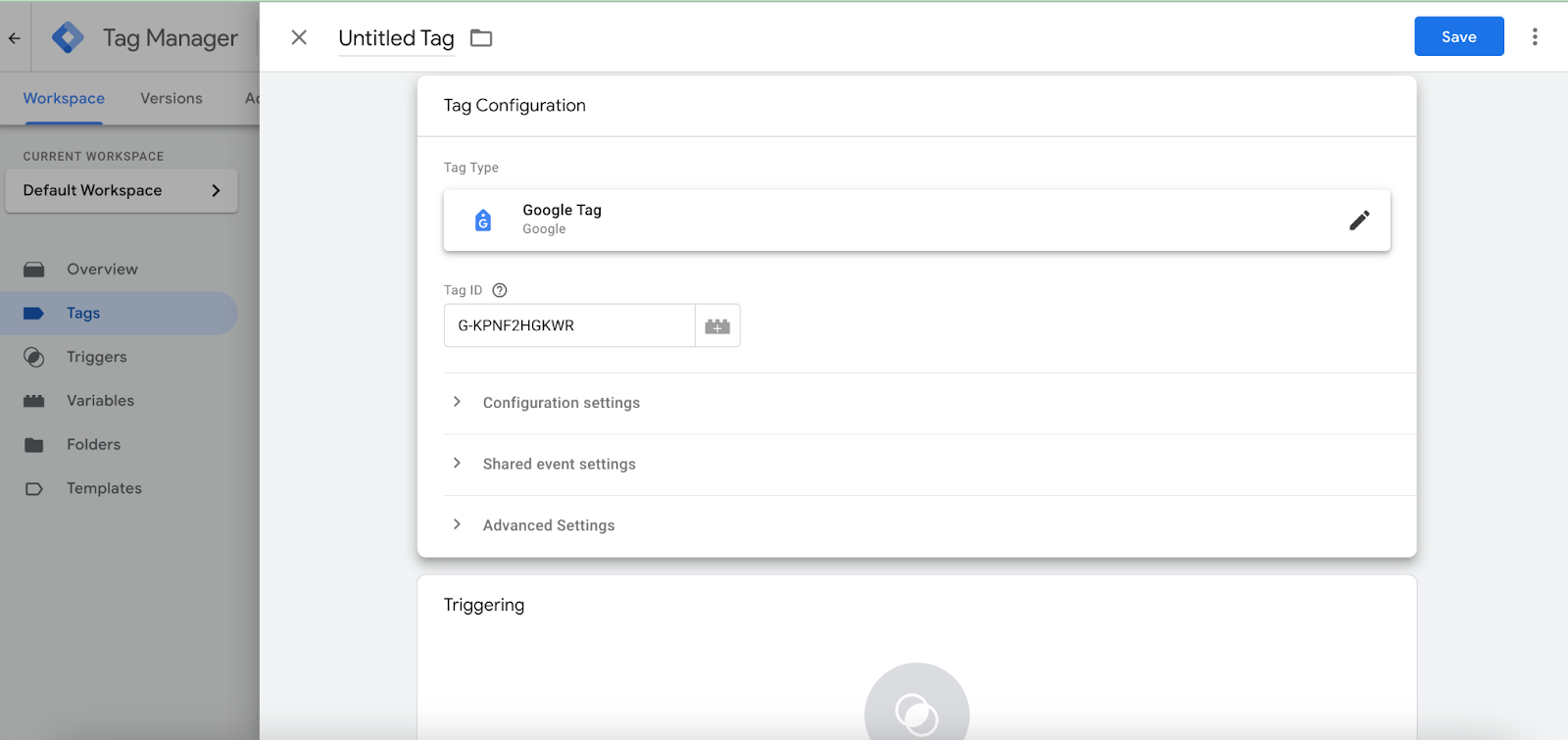Select Tags in the sidebar
The width and height of the screenshot is (1568, 740).
pyautogui.click(x=119, y=314)
